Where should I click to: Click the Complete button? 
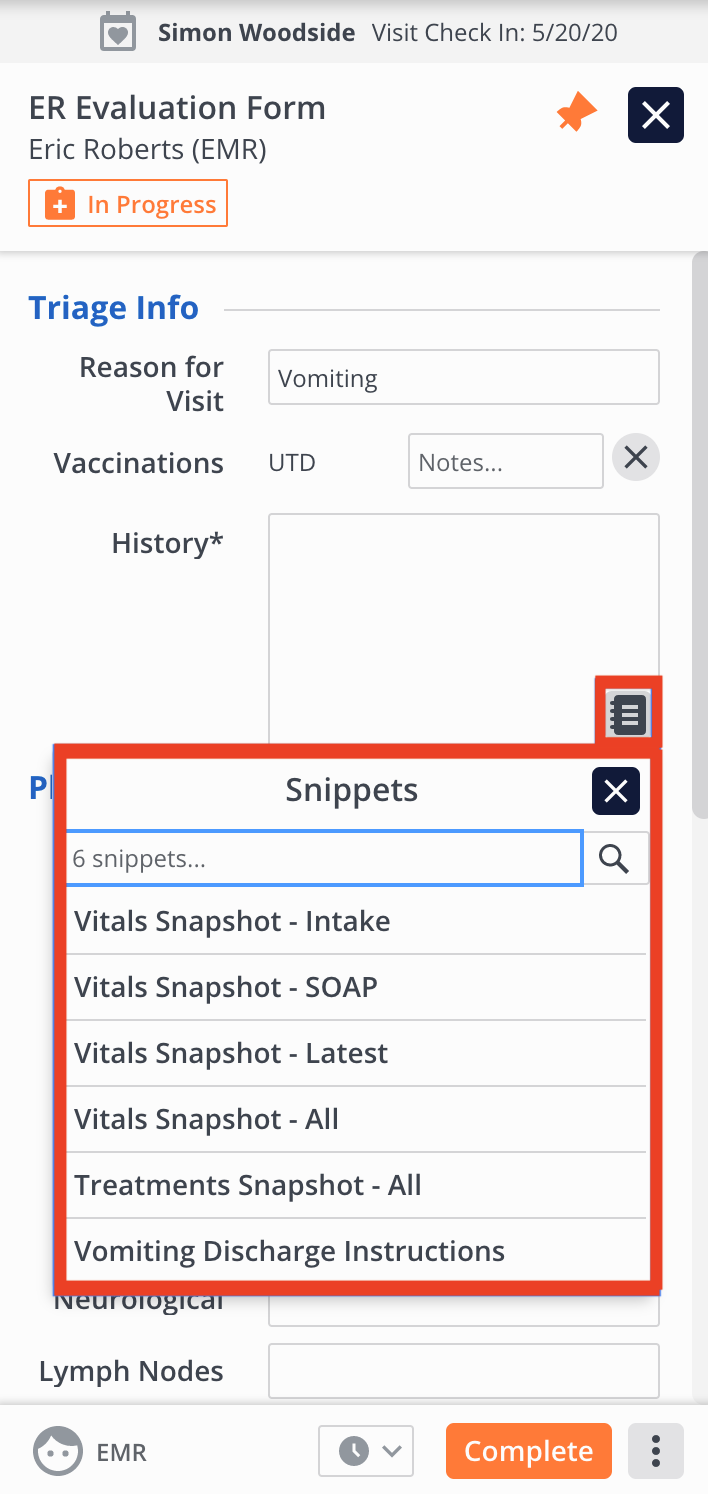528,1451
